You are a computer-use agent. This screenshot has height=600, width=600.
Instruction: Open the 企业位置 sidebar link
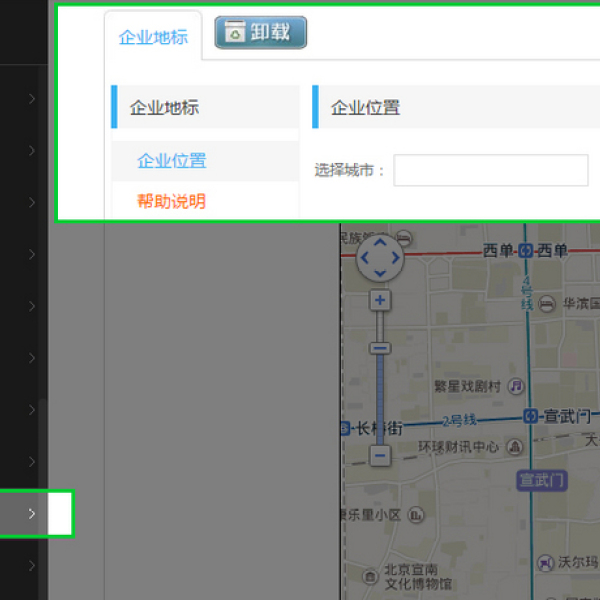(x=172, y=161)
